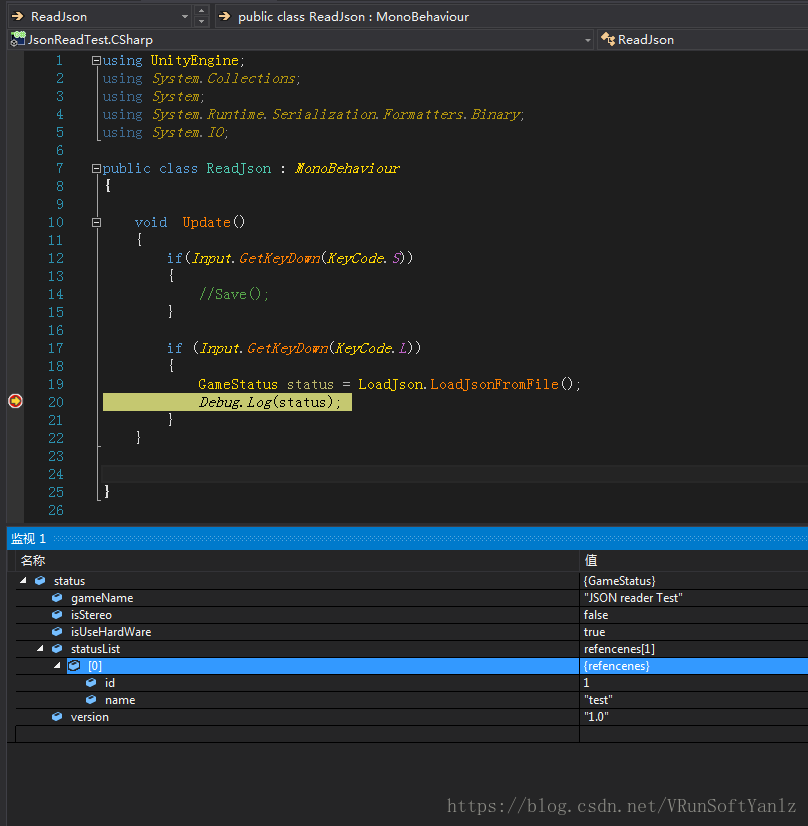Screen dimensions: 808x826
Task: Collapse the using directives block at line 1
Action: pos(96,61)
